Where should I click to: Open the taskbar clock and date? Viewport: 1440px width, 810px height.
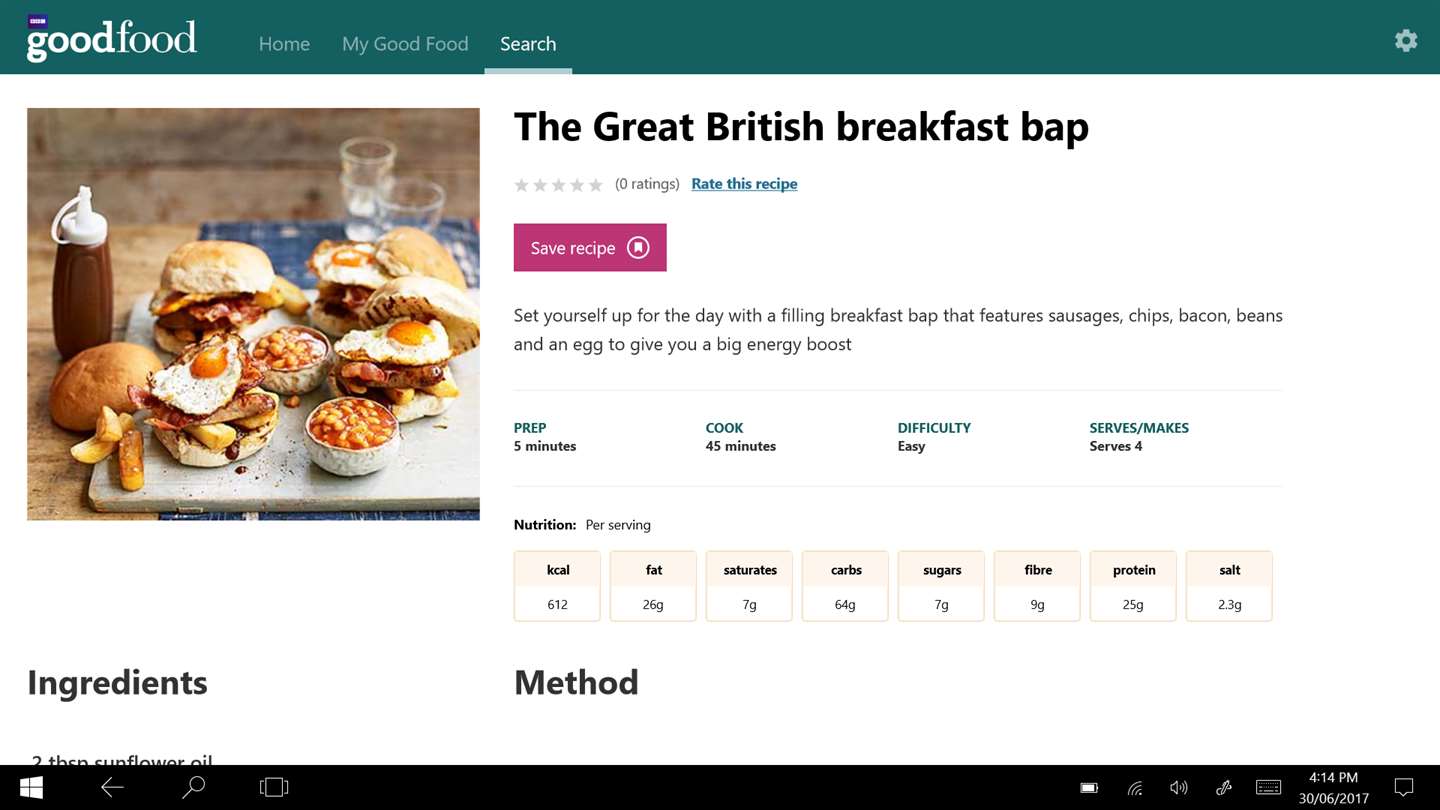(x=1333, y=788)
